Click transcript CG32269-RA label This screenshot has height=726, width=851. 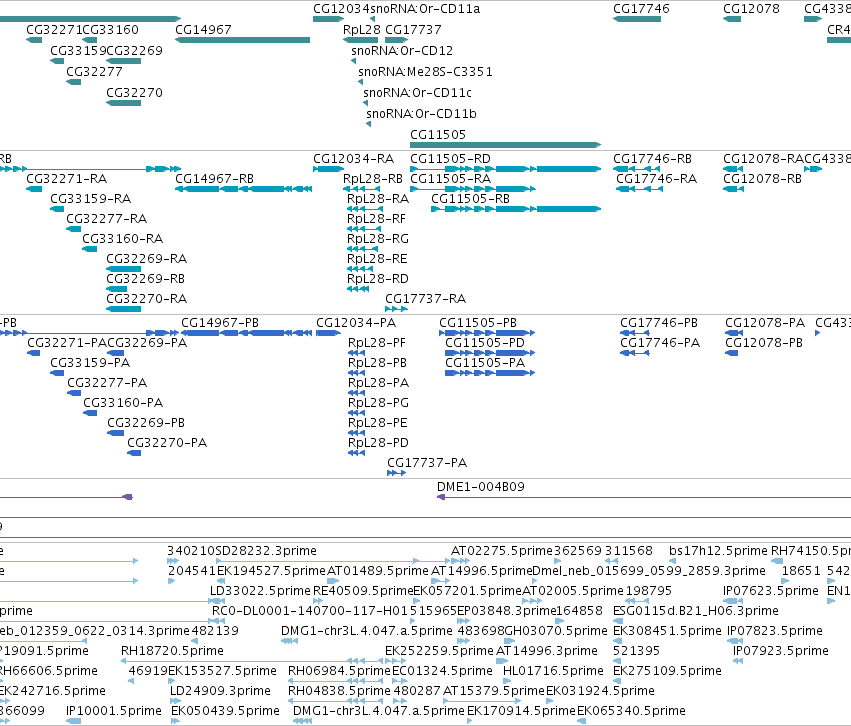click(146, 259)
